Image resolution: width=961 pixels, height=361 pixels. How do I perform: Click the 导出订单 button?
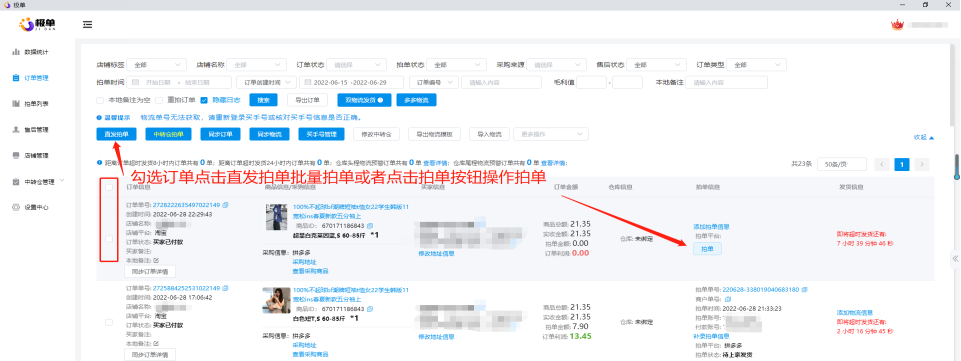(308, 100)
